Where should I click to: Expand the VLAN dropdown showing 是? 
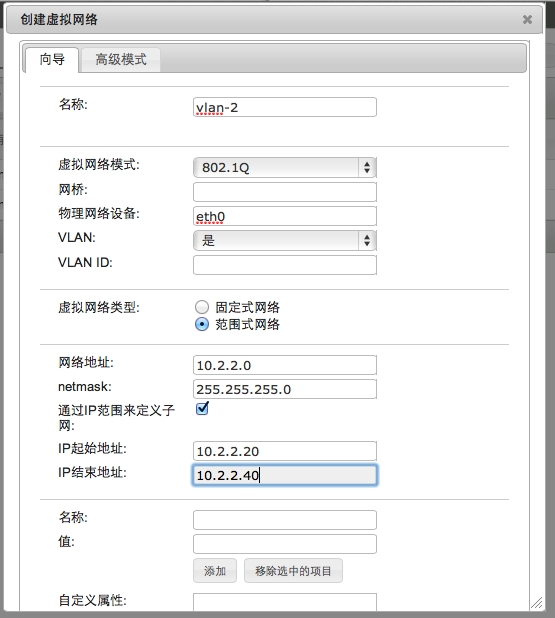coord(285,240)
